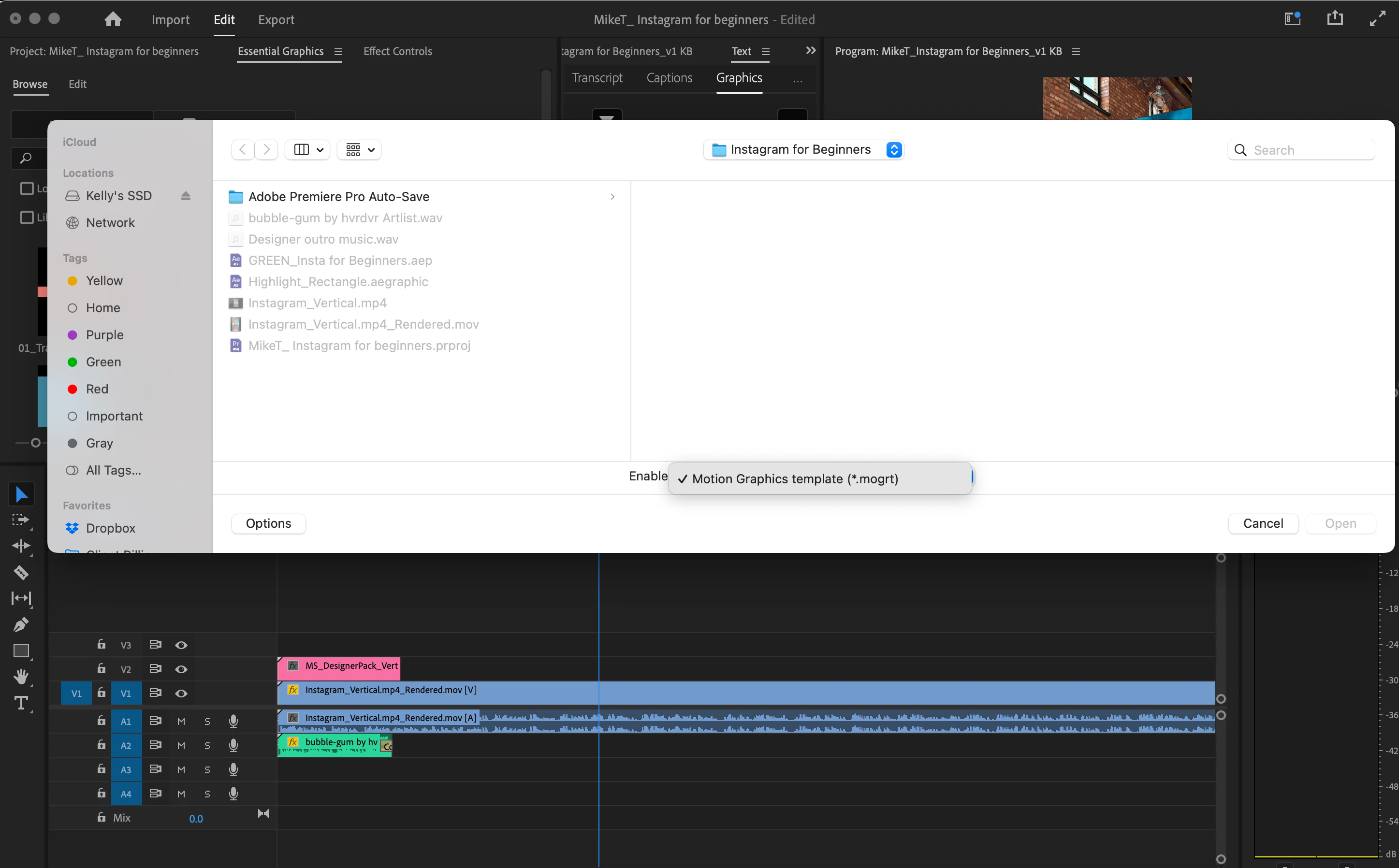Eject Kelly's SSD drive

(x=186, y=196)
